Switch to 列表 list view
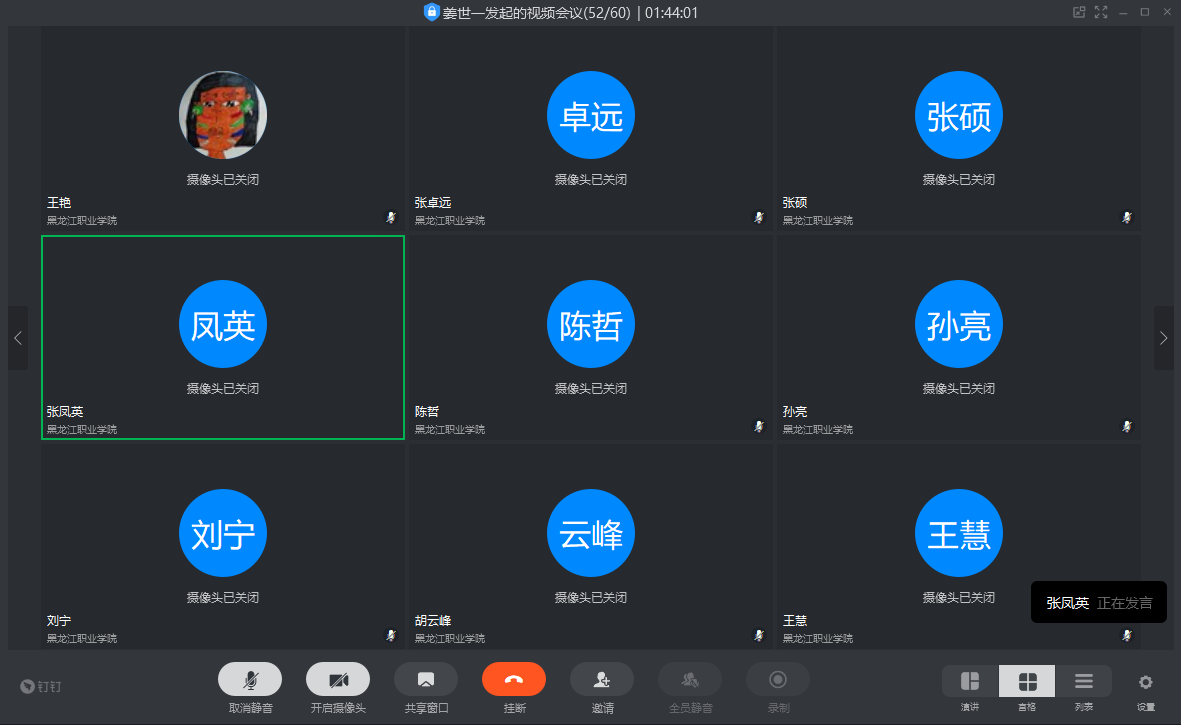The image size is (1181, 725). pos(1083,682)
